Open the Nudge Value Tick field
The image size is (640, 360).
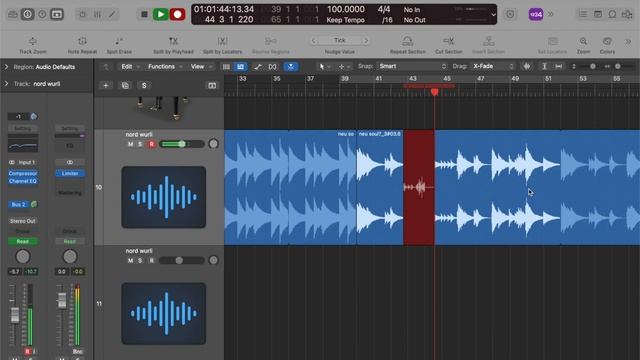pos(340,40)
